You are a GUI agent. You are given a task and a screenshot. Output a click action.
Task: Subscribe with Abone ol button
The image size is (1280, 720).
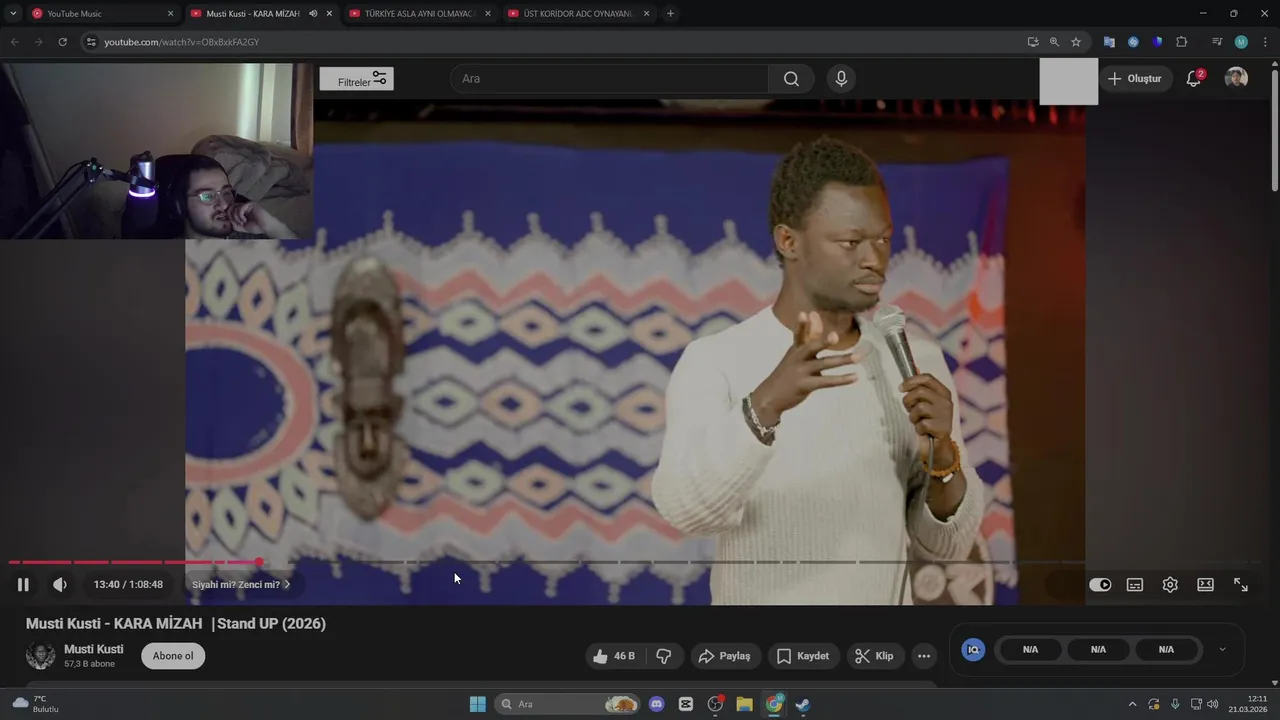(173, 656)
